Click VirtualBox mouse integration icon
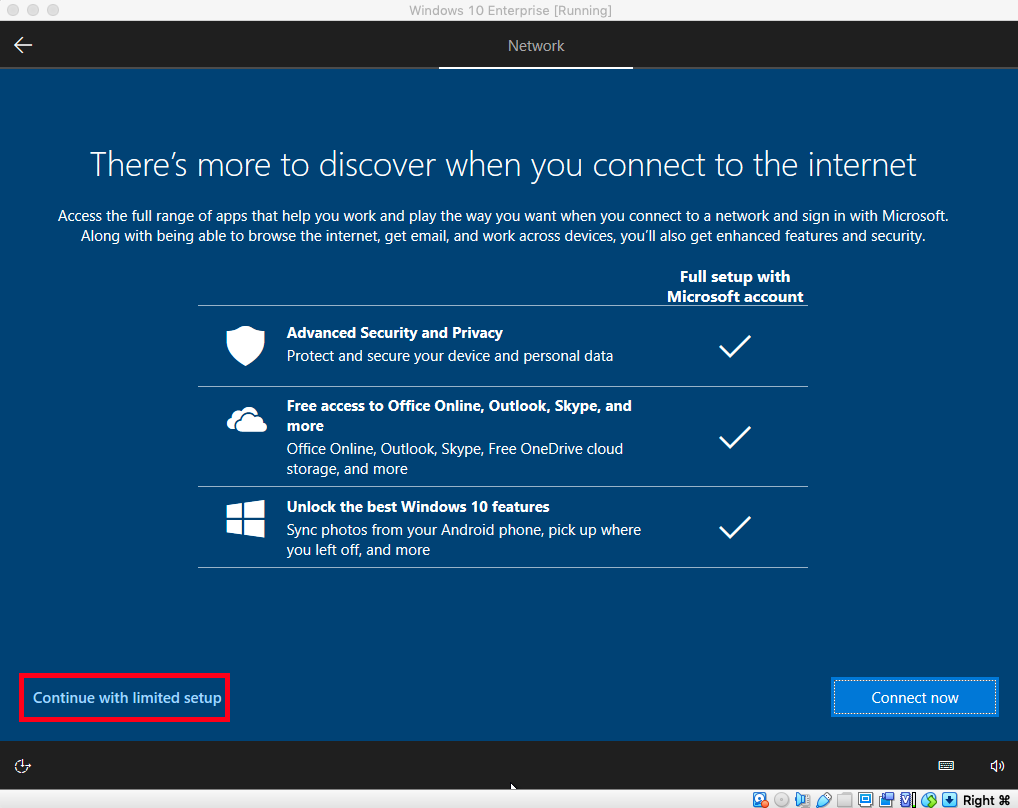The height and width of the screenshot is (808, 1018). [928, 800]
